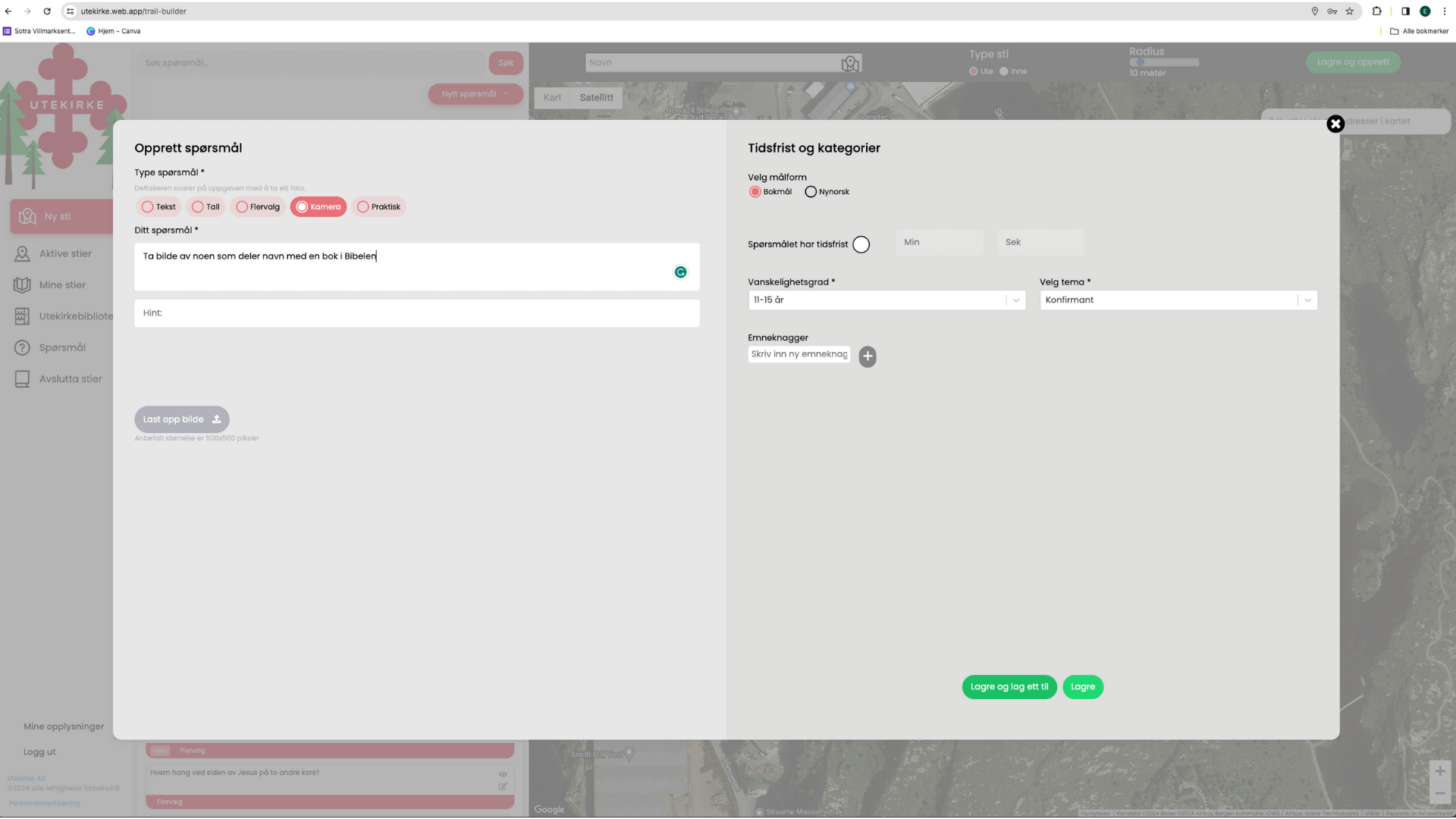
Task: Click the Grammarly icon in question field
Action: click(680, 272)
